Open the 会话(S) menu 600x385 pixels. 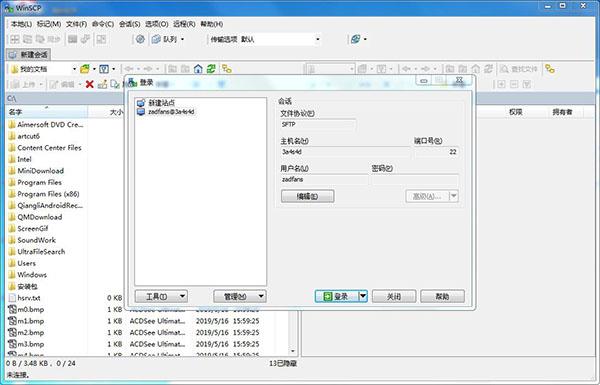(129, 24)
